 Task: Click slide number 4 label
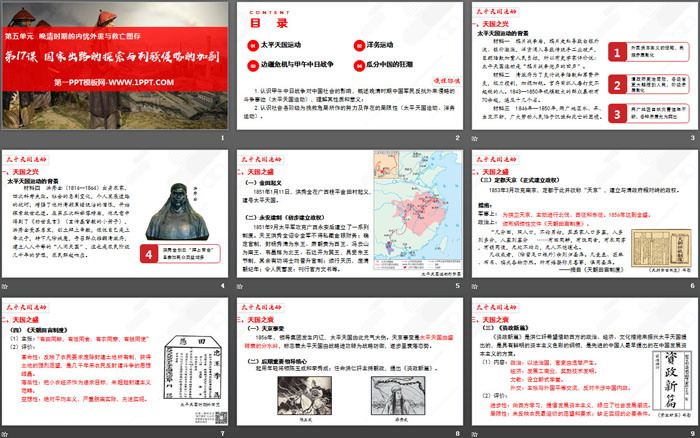(222, 286)
